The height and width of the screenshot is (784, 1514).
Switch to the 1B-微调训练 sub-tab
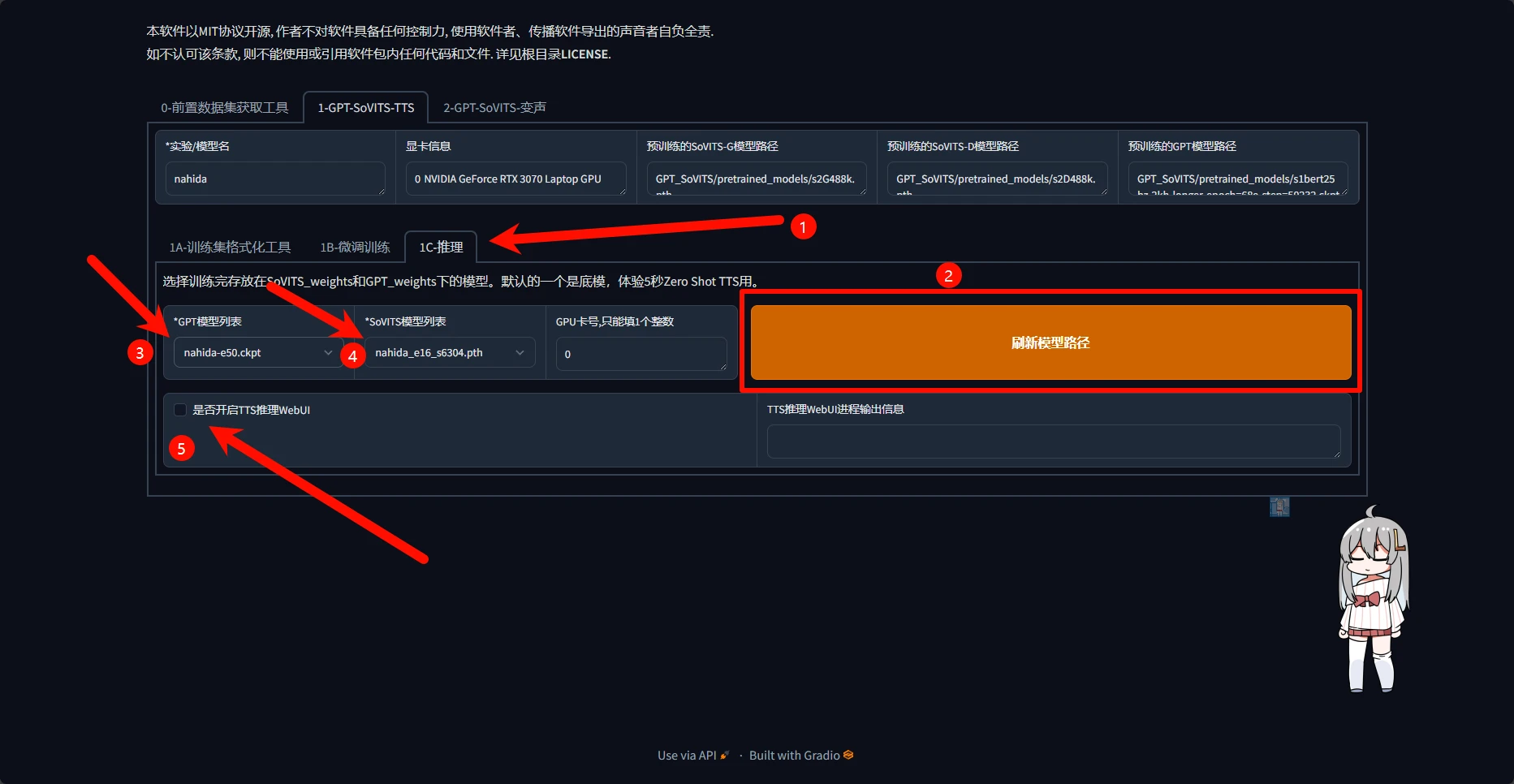(x=355, y=248)
